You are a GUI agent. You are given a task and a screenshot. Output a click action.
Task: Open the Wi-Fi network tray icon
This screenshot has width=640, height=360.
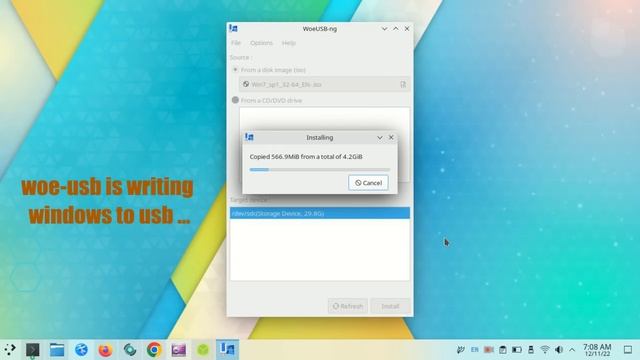(x=545, y=350)
